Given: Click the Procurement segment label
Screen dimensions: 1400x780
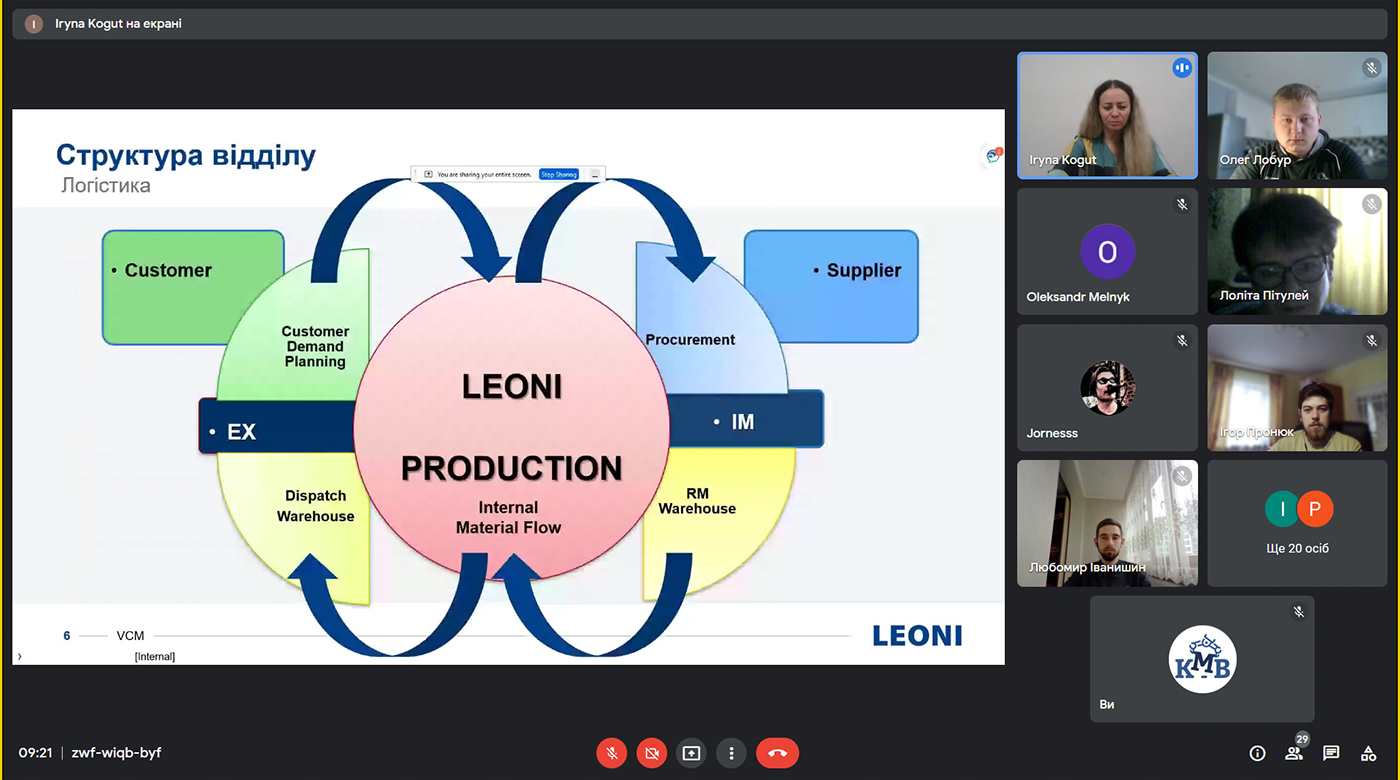Looking at the screenshot, I should (x=690, y=339).
